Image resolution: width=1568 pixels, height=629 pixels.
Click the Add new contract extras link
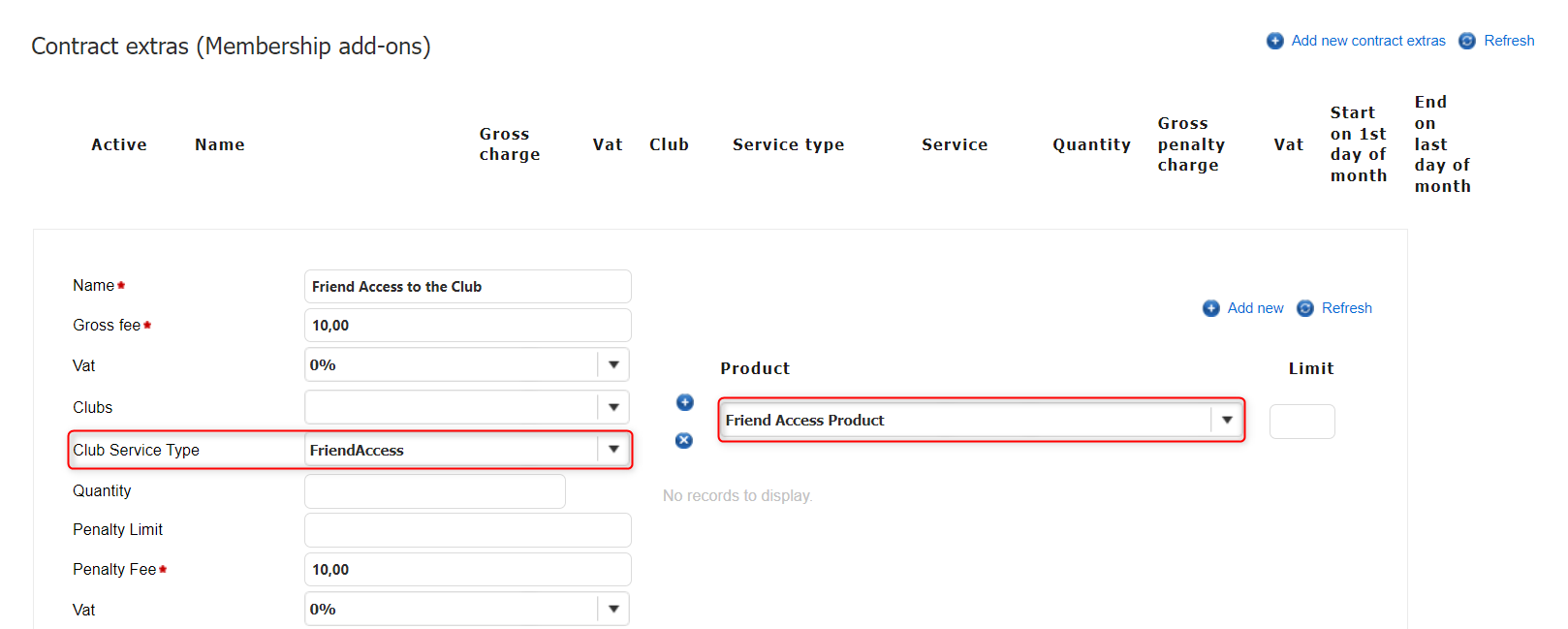pos(1367,41)
